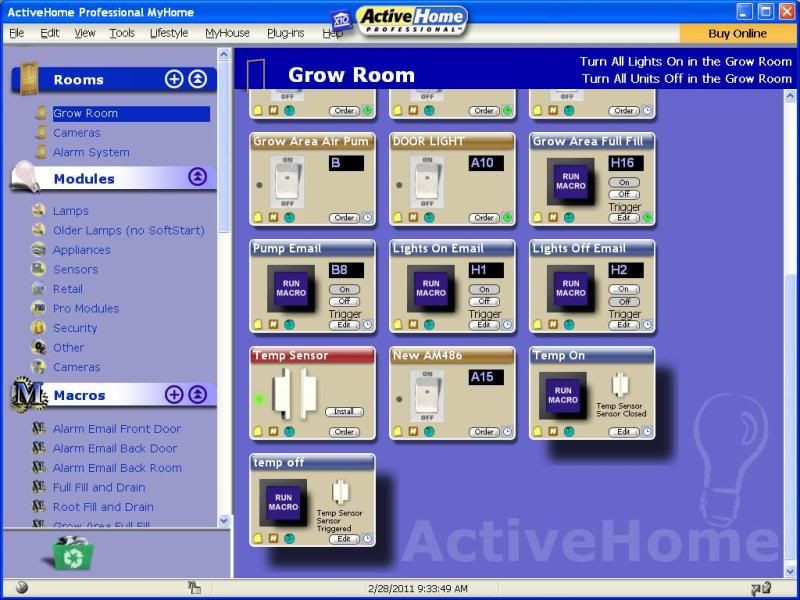This screenshot has height=600, width=800.
Task: Click the Older Lamps module icon
Action: [x=39, y=230]
